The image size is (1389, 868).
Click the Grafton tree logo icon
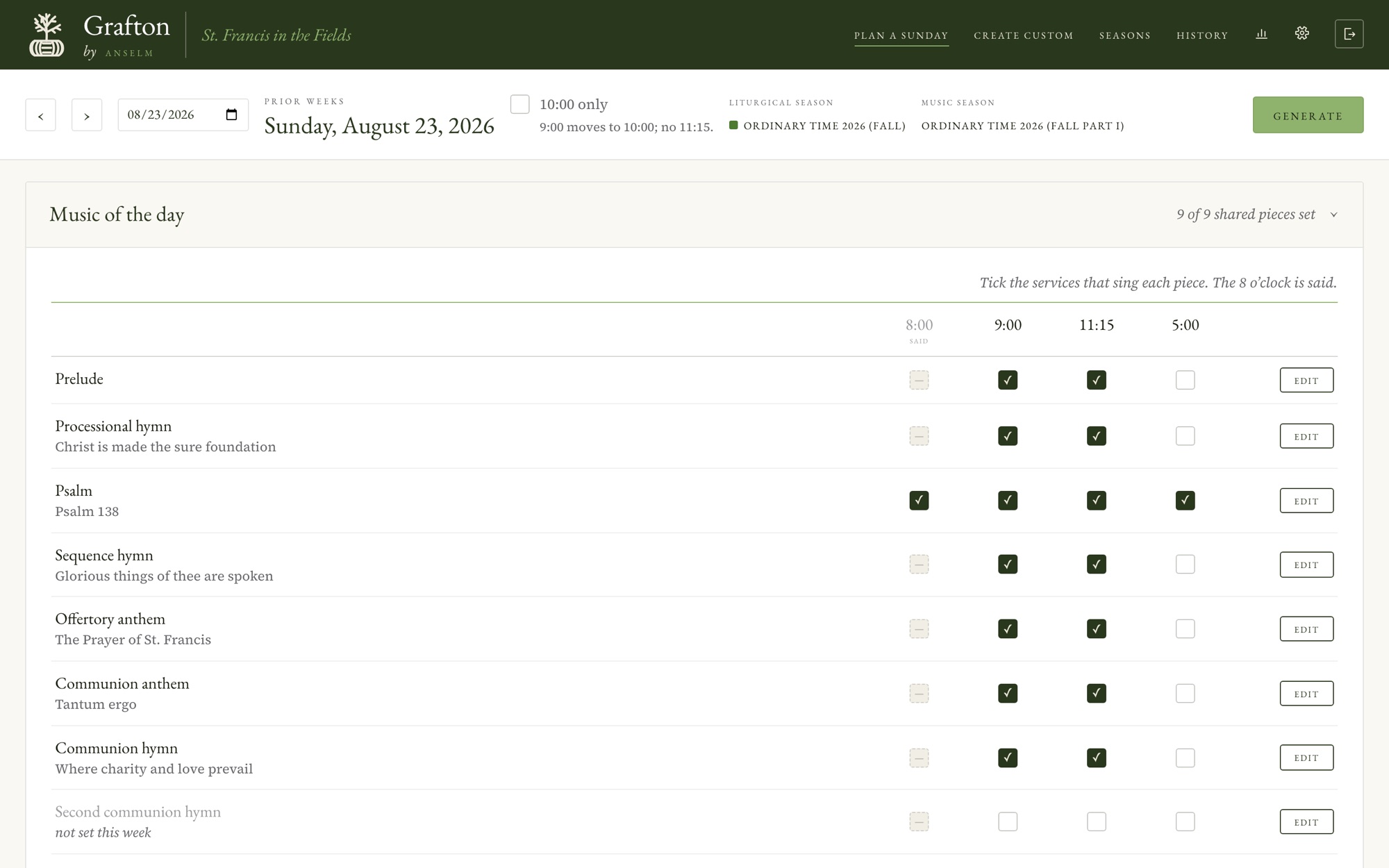pos(47,35)
